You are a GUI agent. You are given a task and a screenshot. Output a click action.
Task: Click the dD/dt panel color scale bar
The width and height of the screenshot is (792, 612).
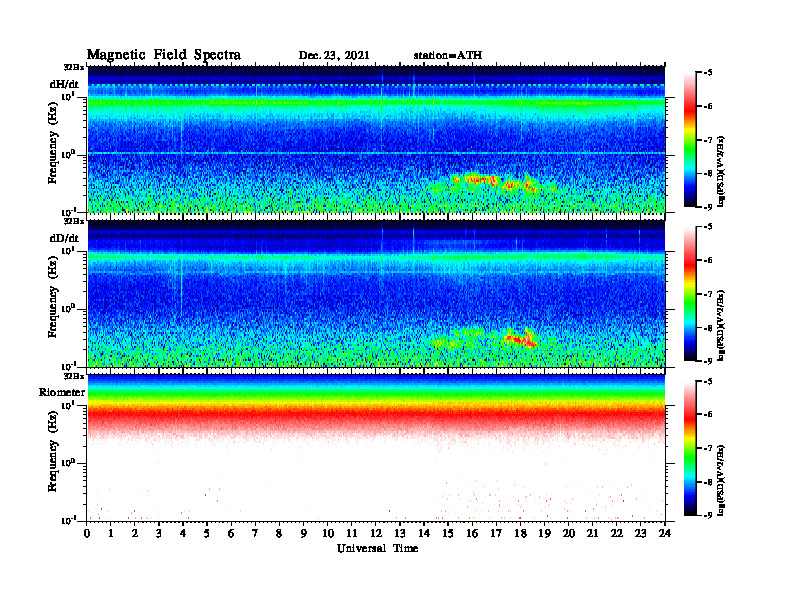690,293
